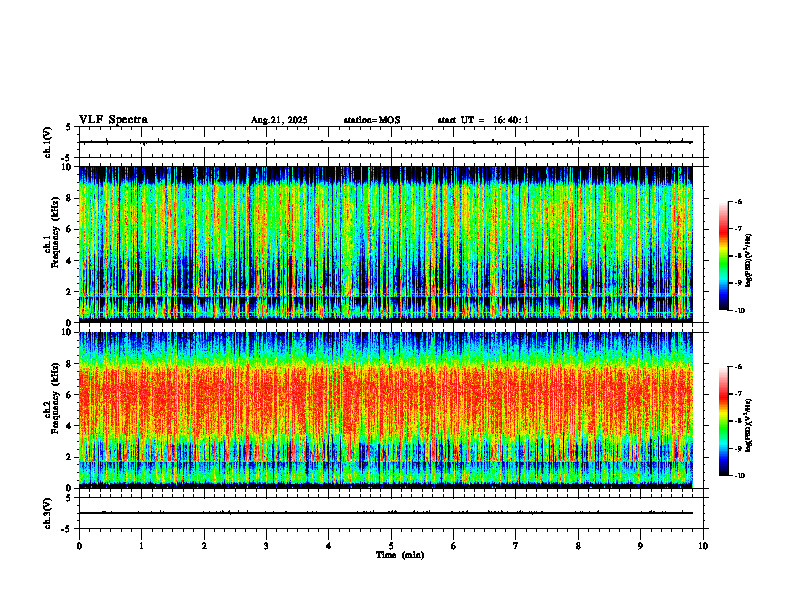
Task: Click the "-10" label on ch.2 color bar
Action: [x=740, y=476]
